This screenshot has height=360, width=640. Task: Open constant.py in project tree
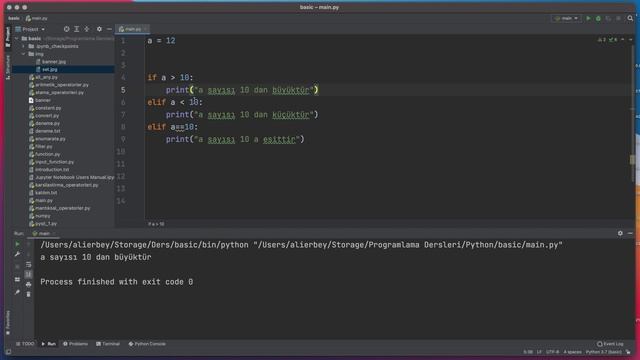(x=48, y=108)
